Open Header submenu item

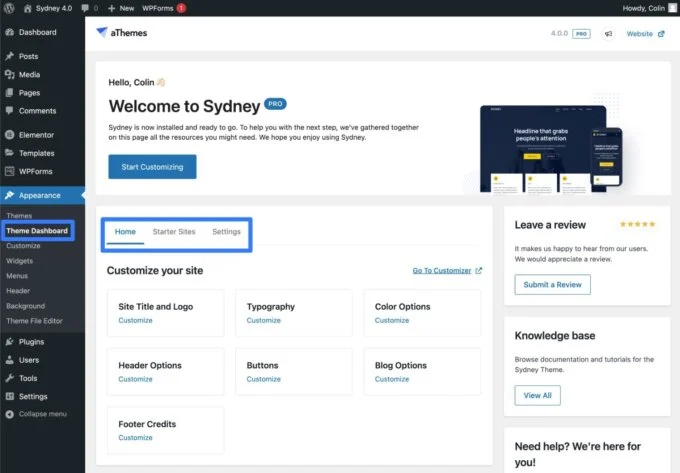[18, 291]
